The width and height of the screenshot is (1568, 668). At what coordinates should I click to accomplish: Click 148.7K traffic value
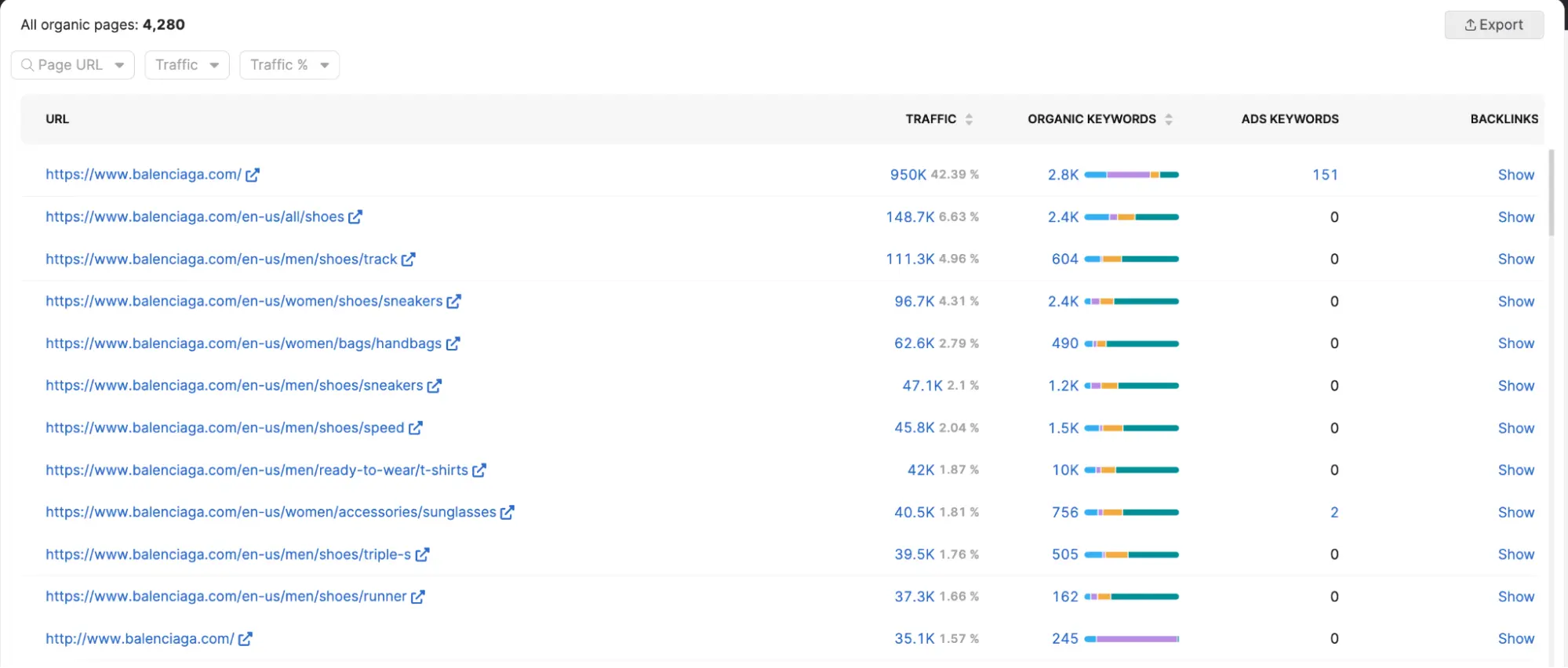tap(910, 217)
